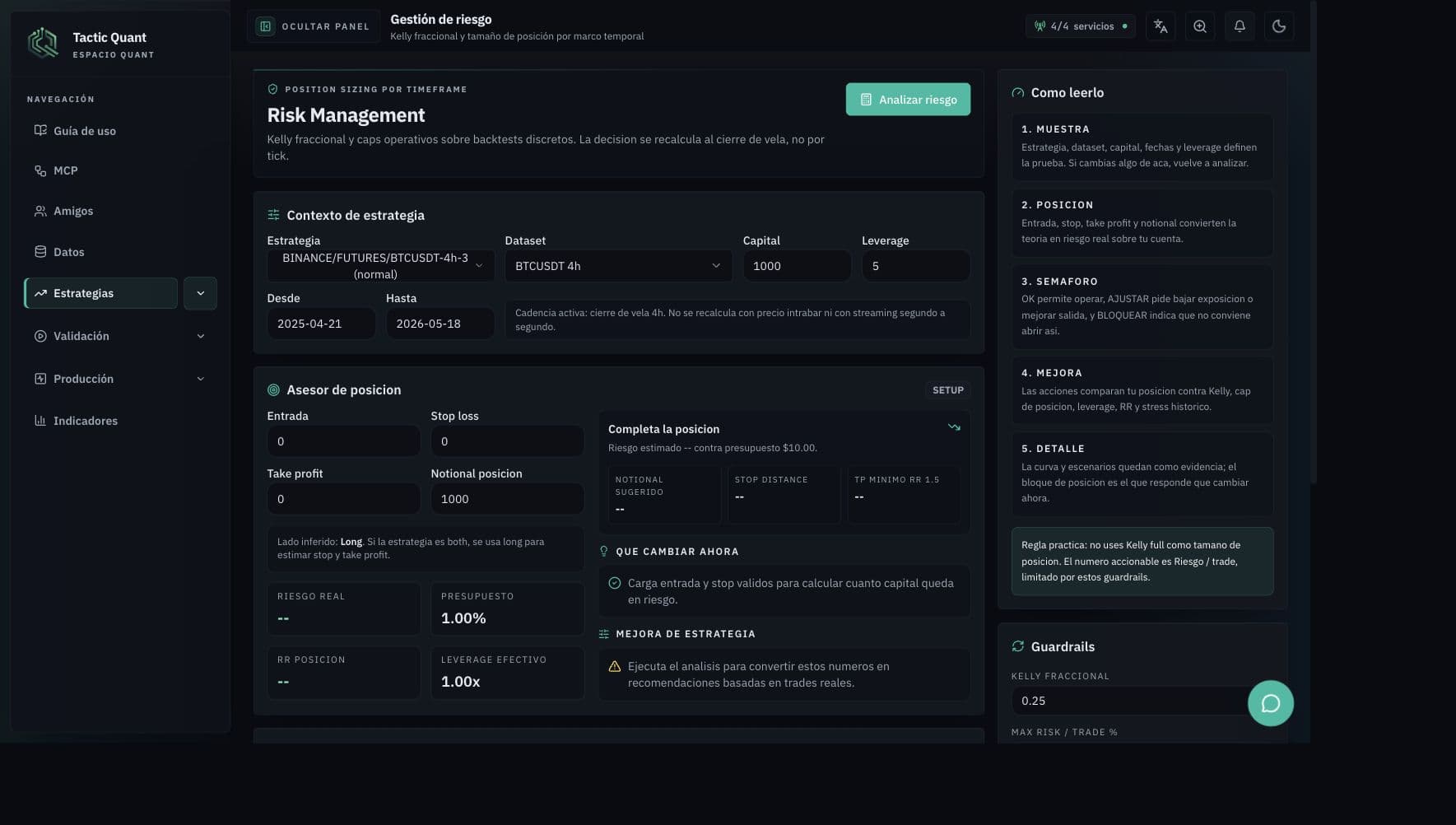This screenshot has height=825, width=1456.
Task: Click the check-circle icon beside Carga entrada text
Action: tap(614, 583)
